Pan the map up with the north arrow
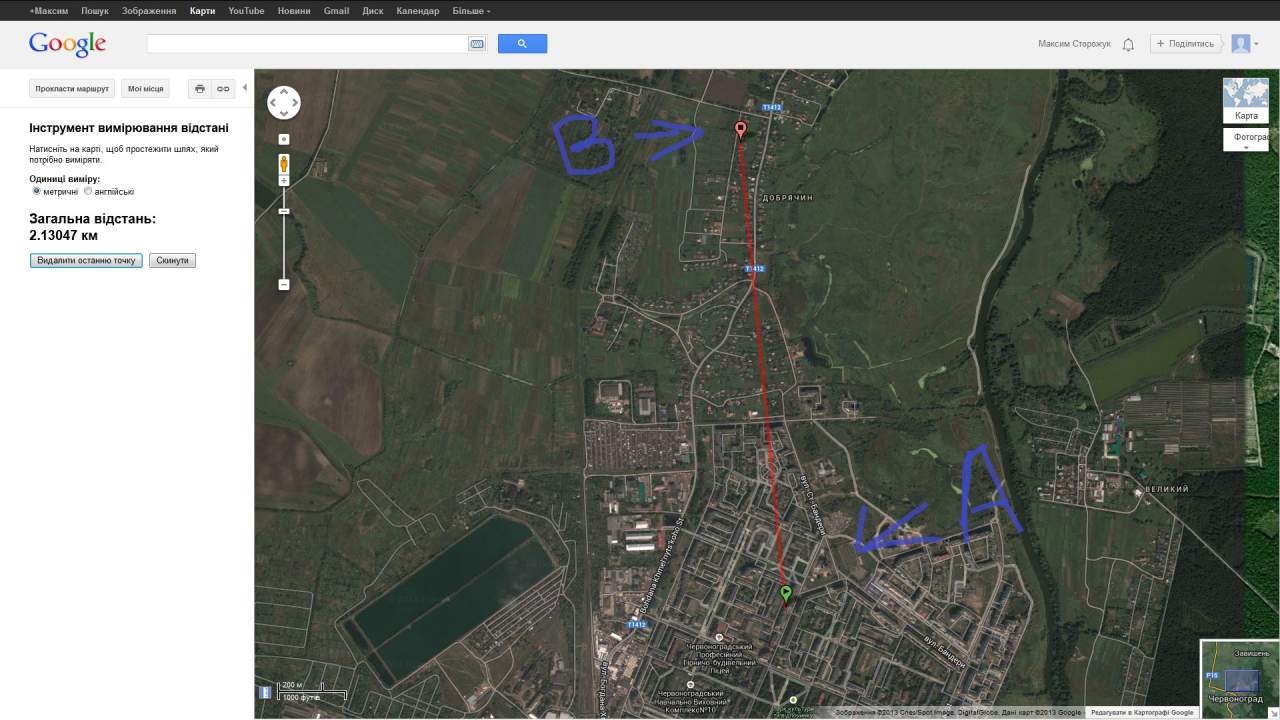Viewport: 1280px width, 720px height. pyautogui.click(x=284, y=92)
